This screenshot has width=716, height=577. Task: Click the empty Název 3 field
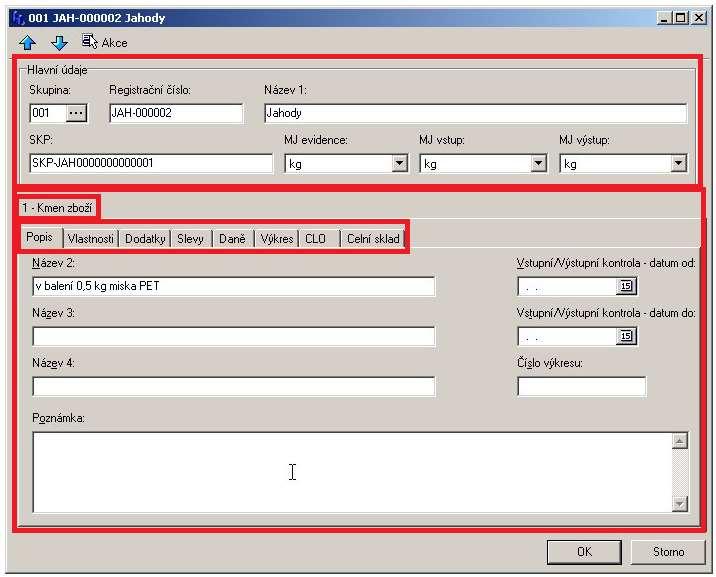point(234,336)
